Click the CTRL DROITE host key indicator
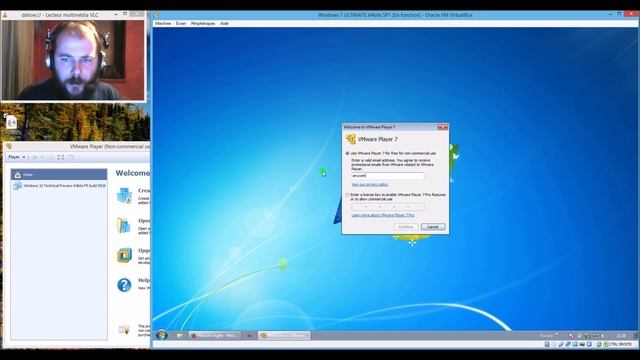Image resolution: width=640 pixels, height=360 pixels. coord(620,344)
